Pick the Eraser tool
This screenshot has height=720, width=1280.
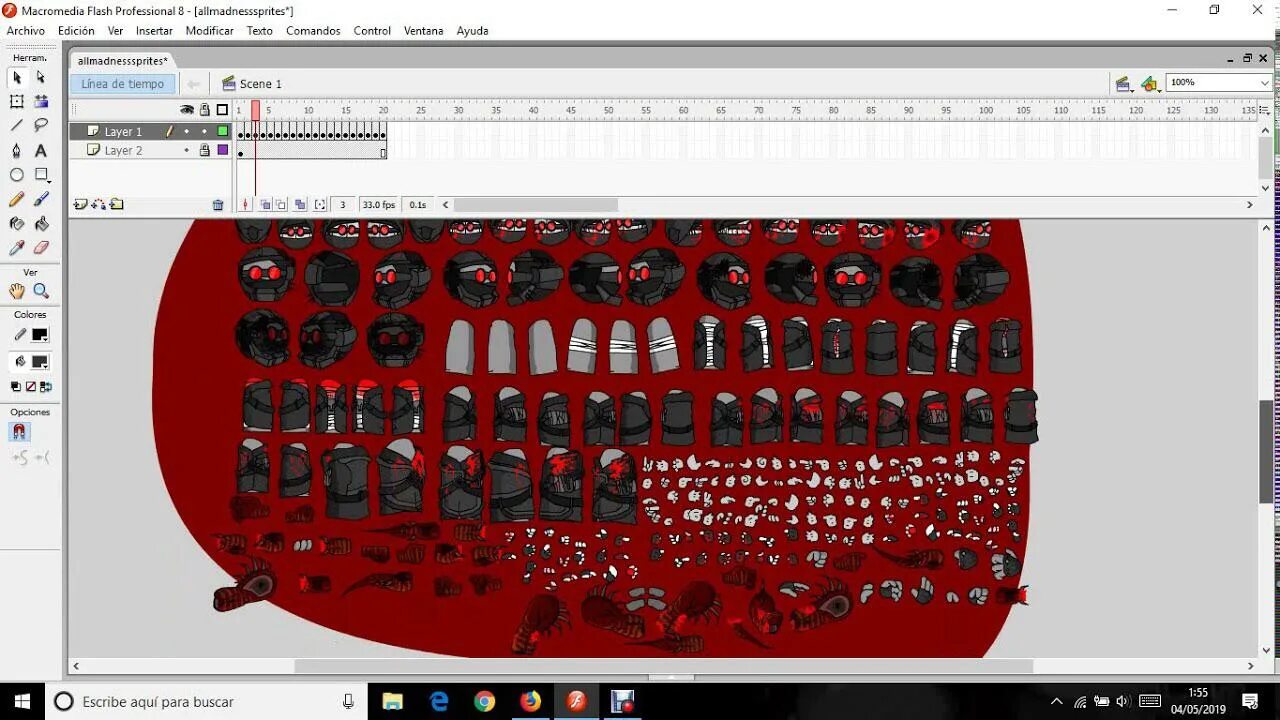pyautogui.click(x=41, y=247)
